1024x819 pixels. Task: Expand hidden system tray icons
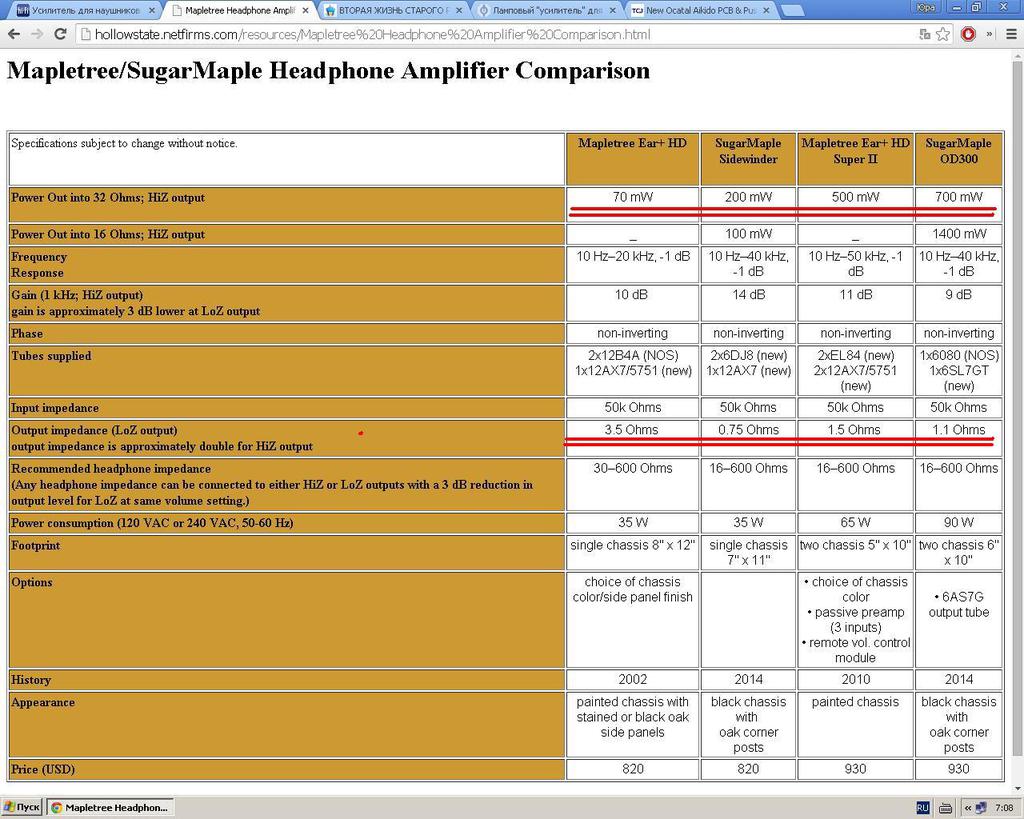point(967,808)
